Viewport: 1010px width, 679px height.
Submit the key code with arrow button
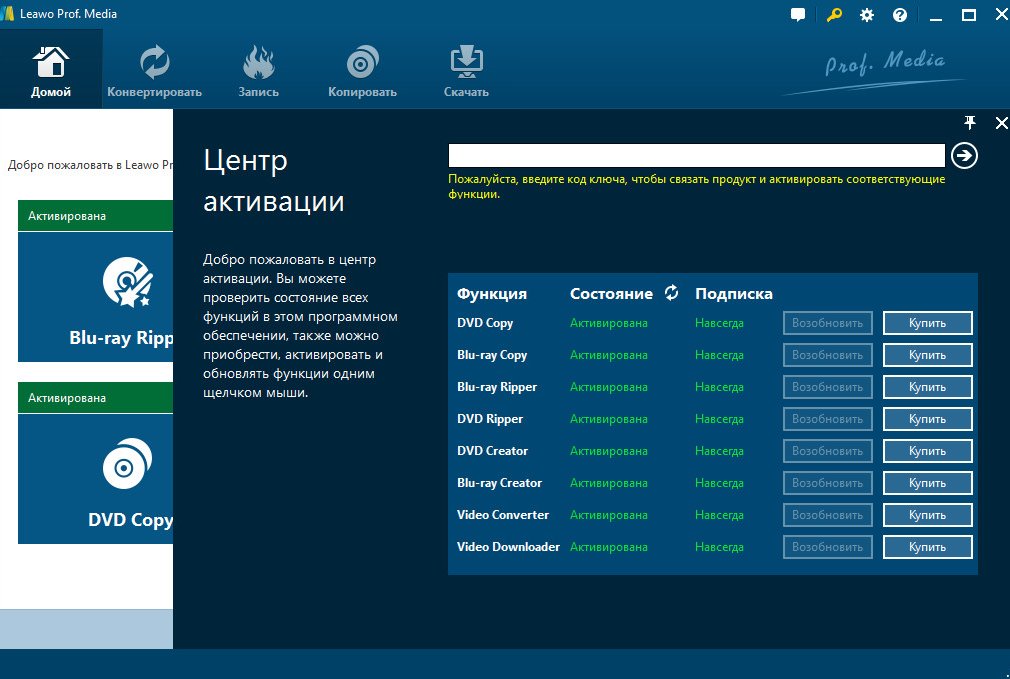(964, 155)
